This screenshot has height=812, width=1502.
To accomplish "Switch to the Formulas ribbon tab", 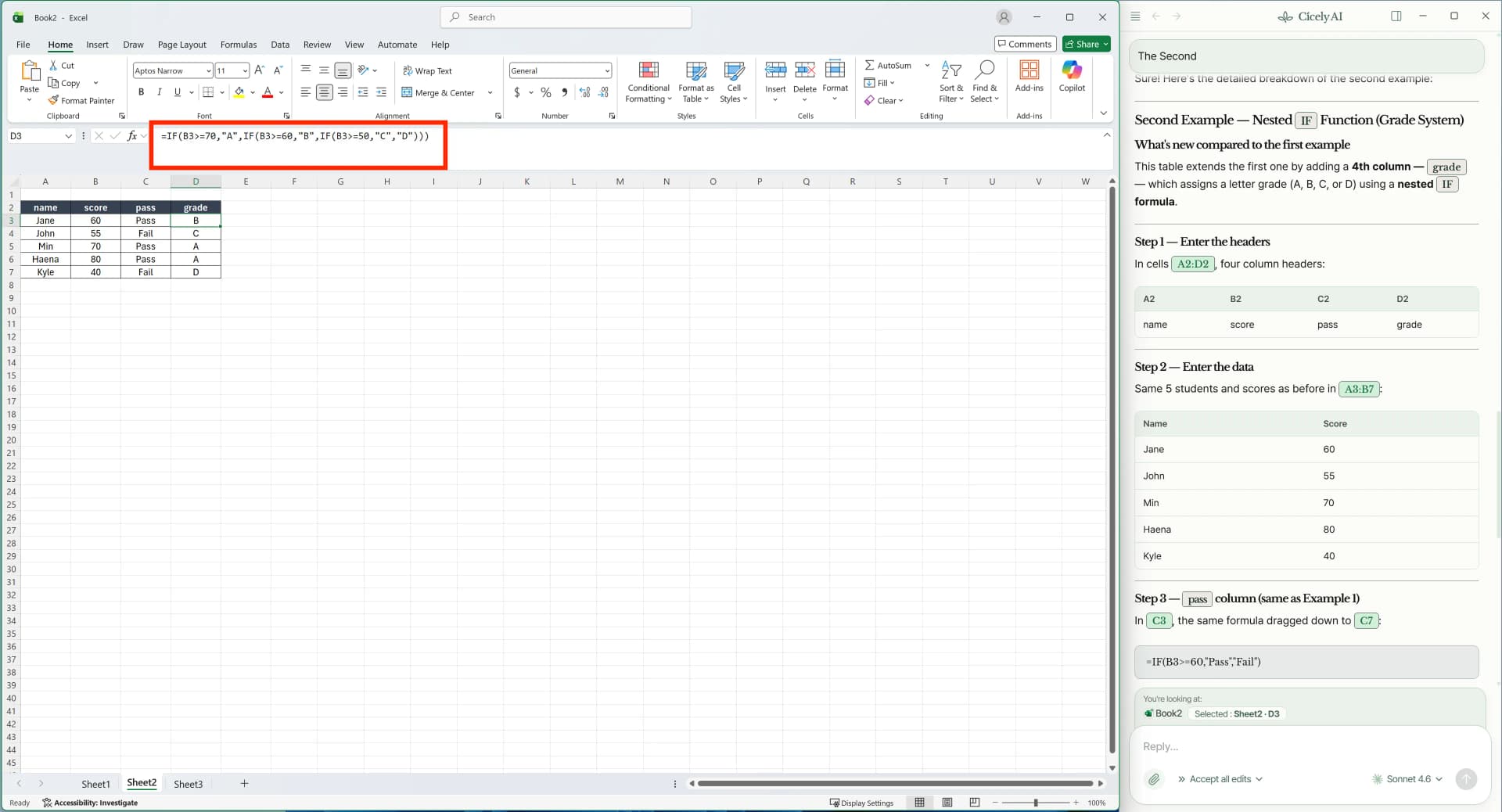I will click(239, 45).
